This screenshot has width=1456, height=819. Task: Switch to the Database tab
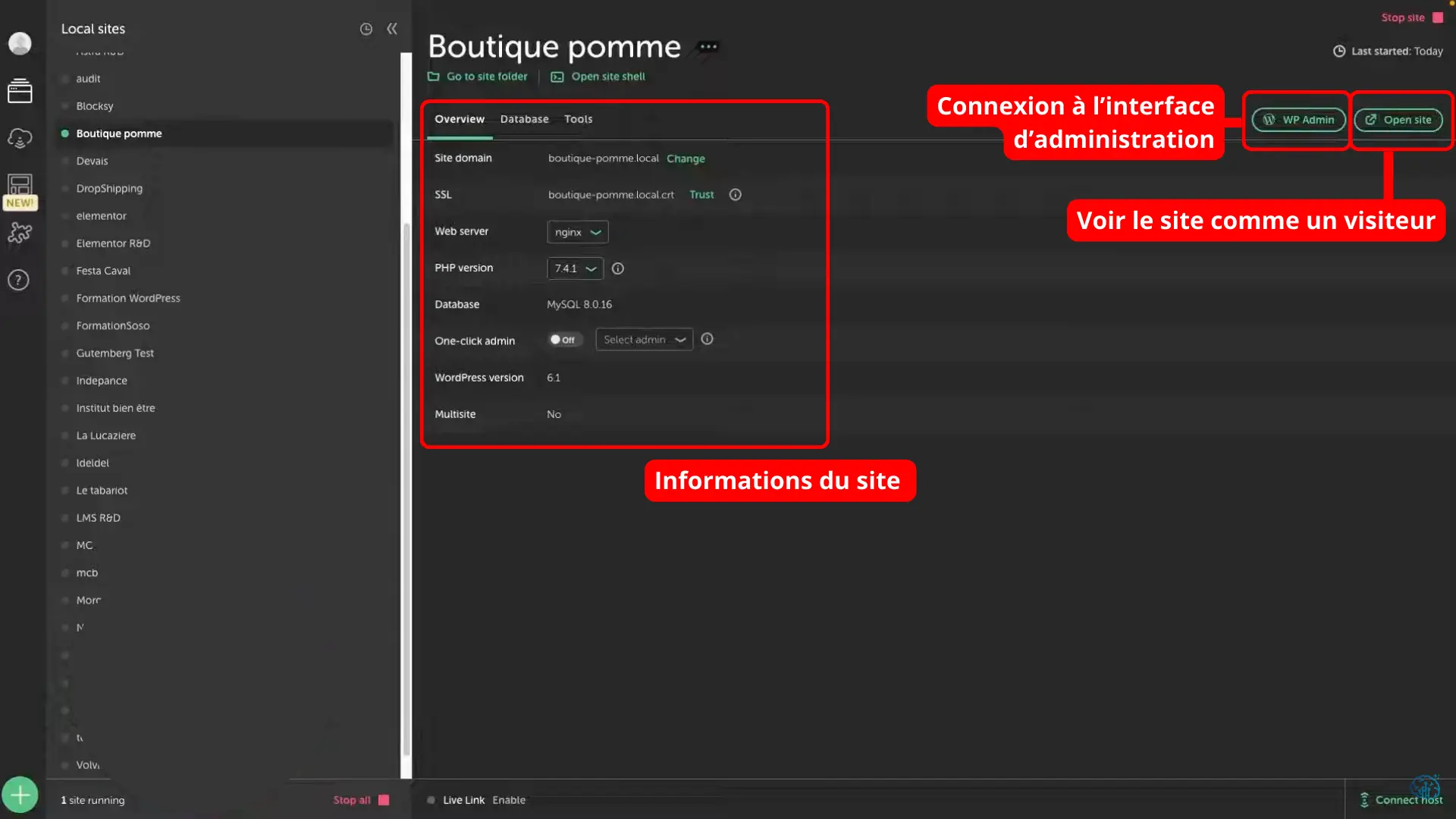[x=524, y=119]
